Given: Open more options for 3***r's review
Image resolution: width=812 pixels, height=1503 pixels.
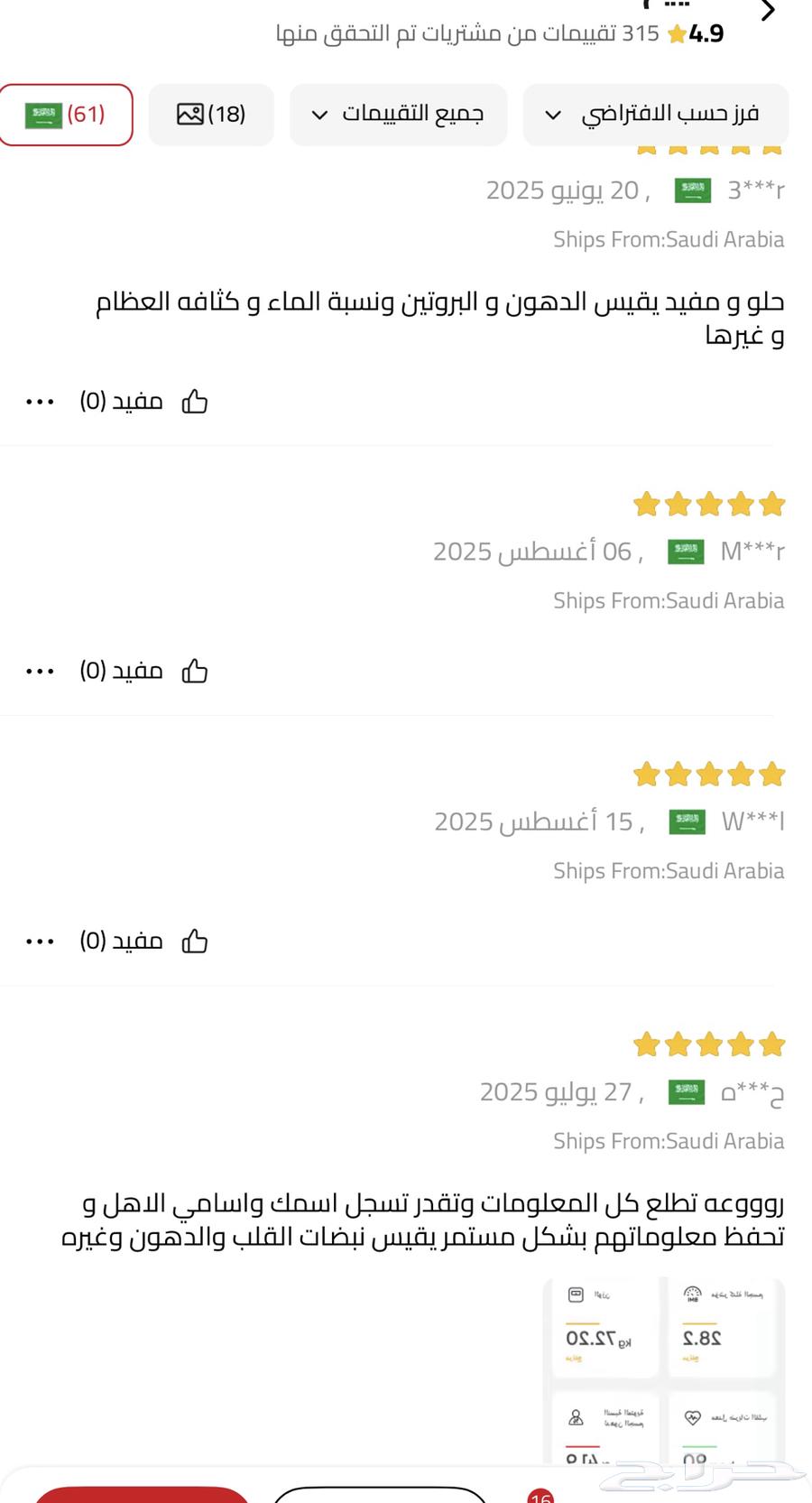Looking at the screenshot, I should point(40,402).
